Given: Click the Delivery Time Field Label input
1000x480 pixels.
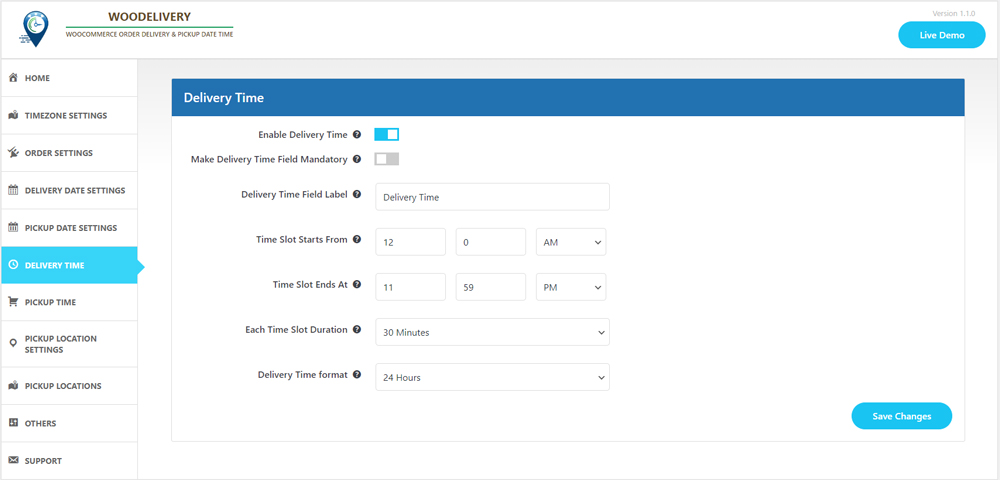Looking at the screenshot, I should pos(492,197).
